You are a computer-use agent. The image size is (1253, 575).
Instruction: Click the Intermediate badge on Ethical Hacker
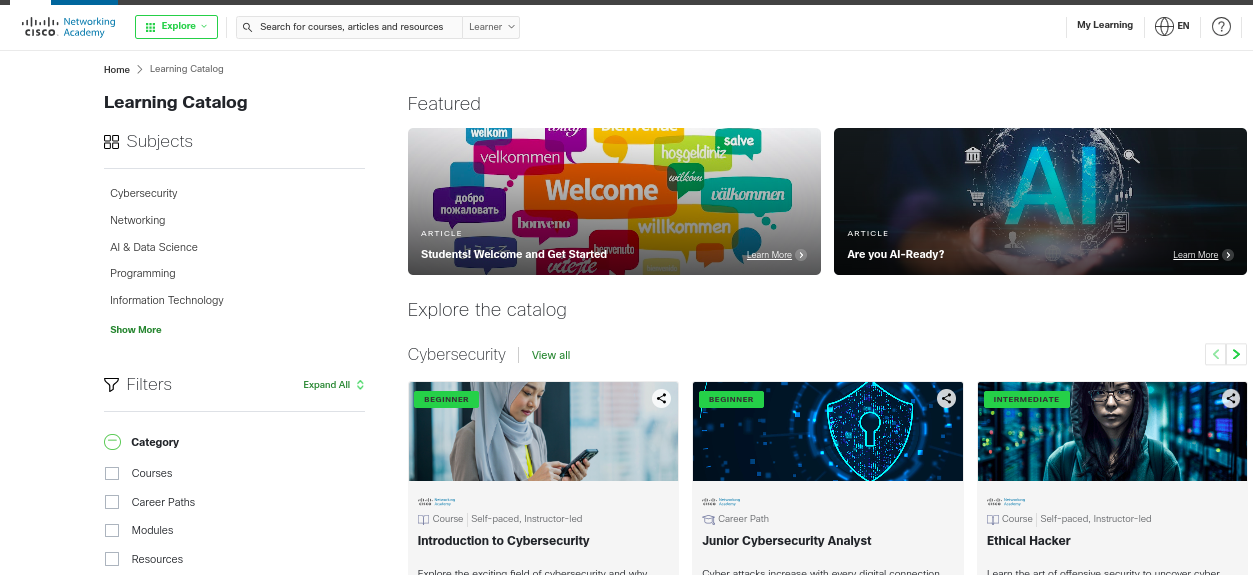pyautogui.click(x=1027, y=399)
